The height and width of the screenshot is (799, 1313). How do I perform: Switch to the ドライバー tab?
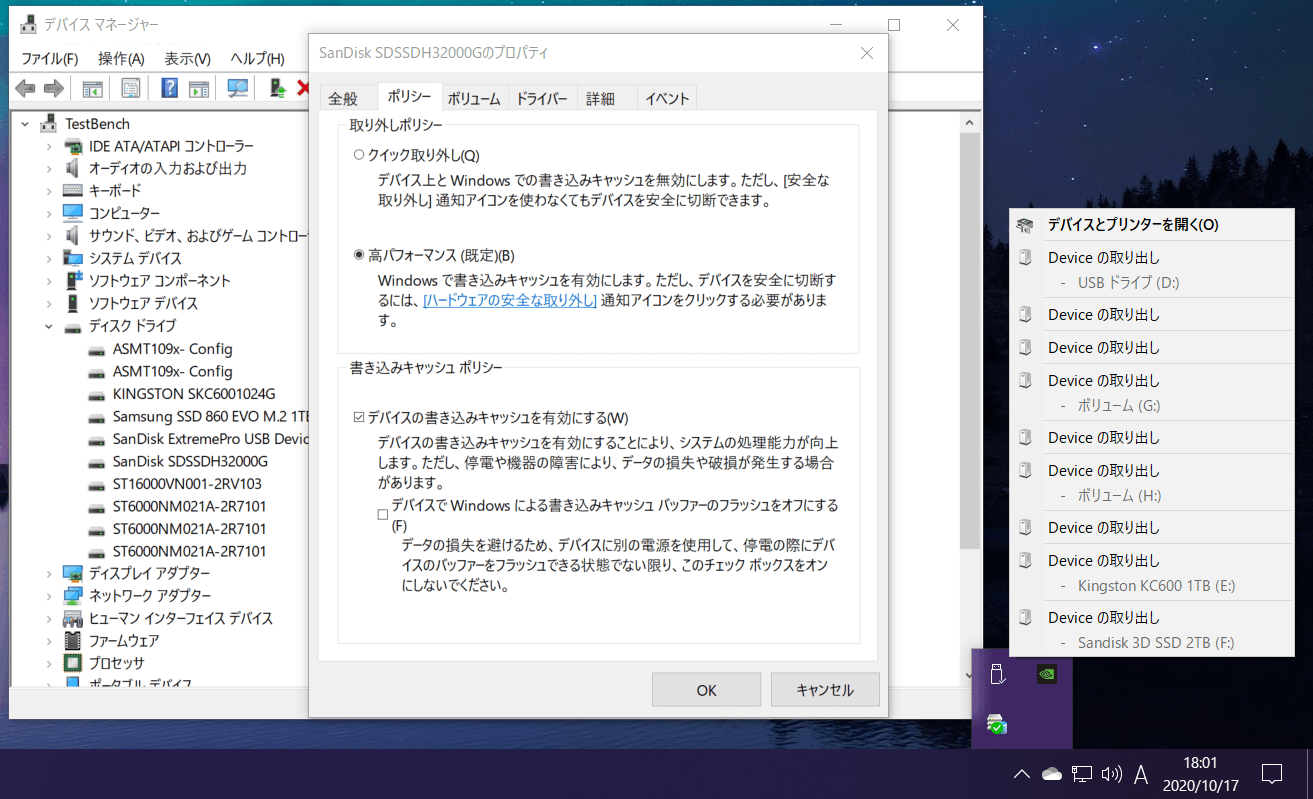(x=541, y=98)
